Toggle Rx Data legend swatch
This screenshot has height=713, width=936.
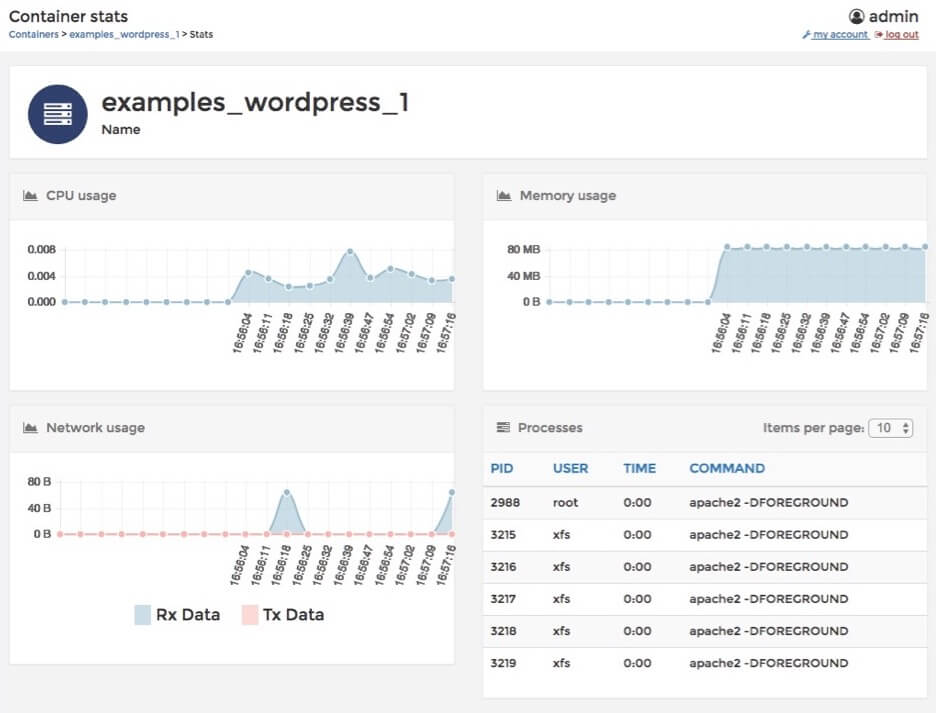143,614
